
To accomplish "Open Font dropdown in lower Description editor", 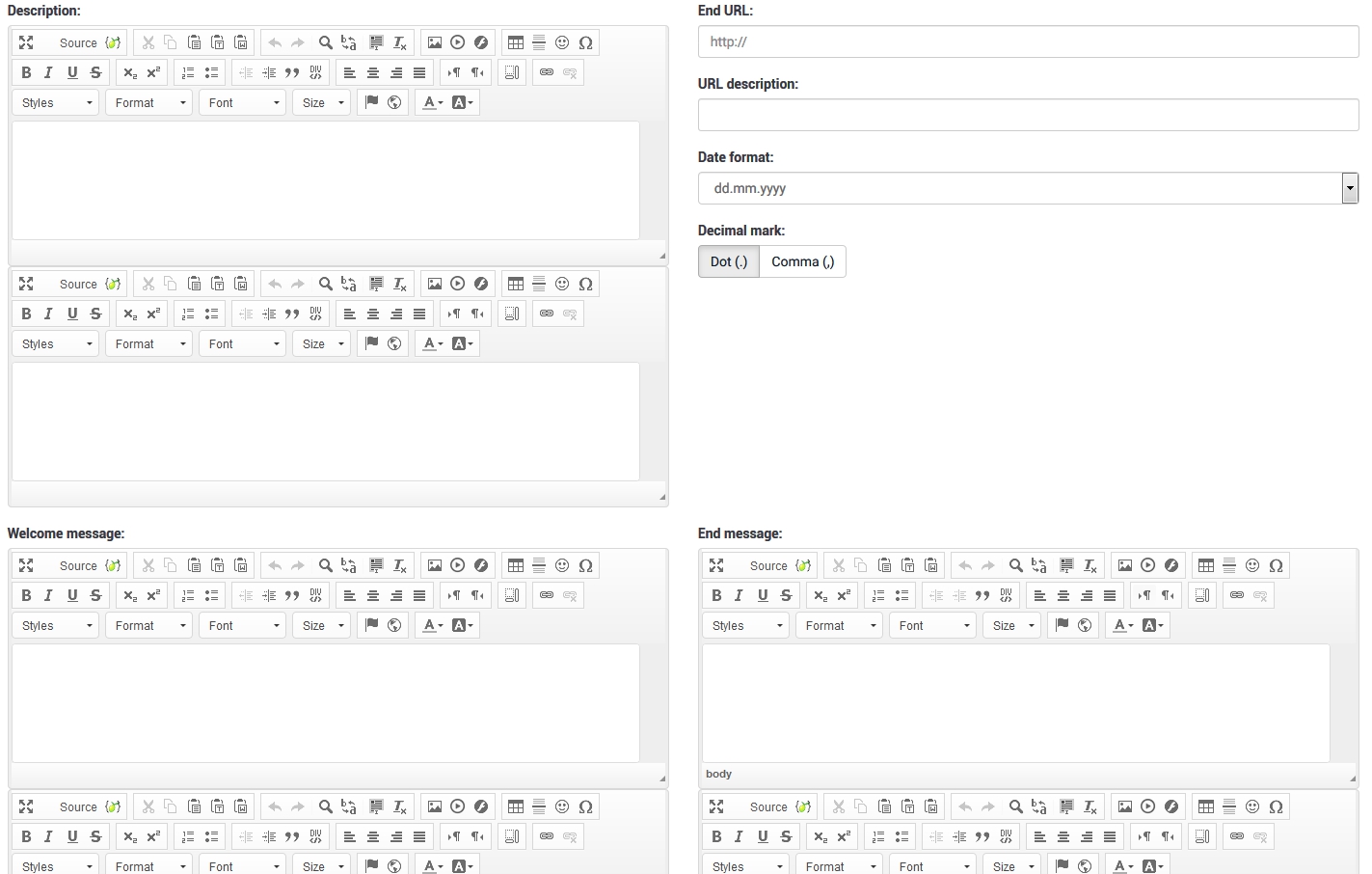I will 242,343.
